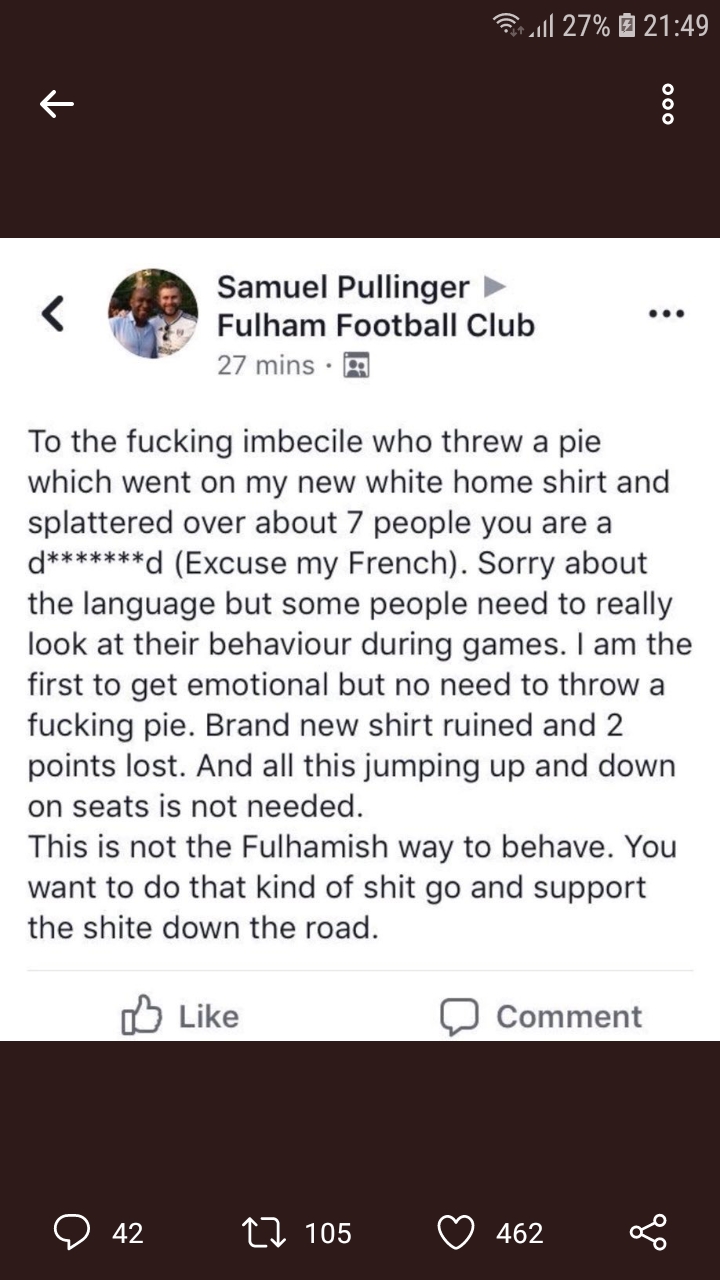This screenshot has width=720, height=1280.
Task: Tap the 105 retweets count
Action: (x=328, y=1233)
